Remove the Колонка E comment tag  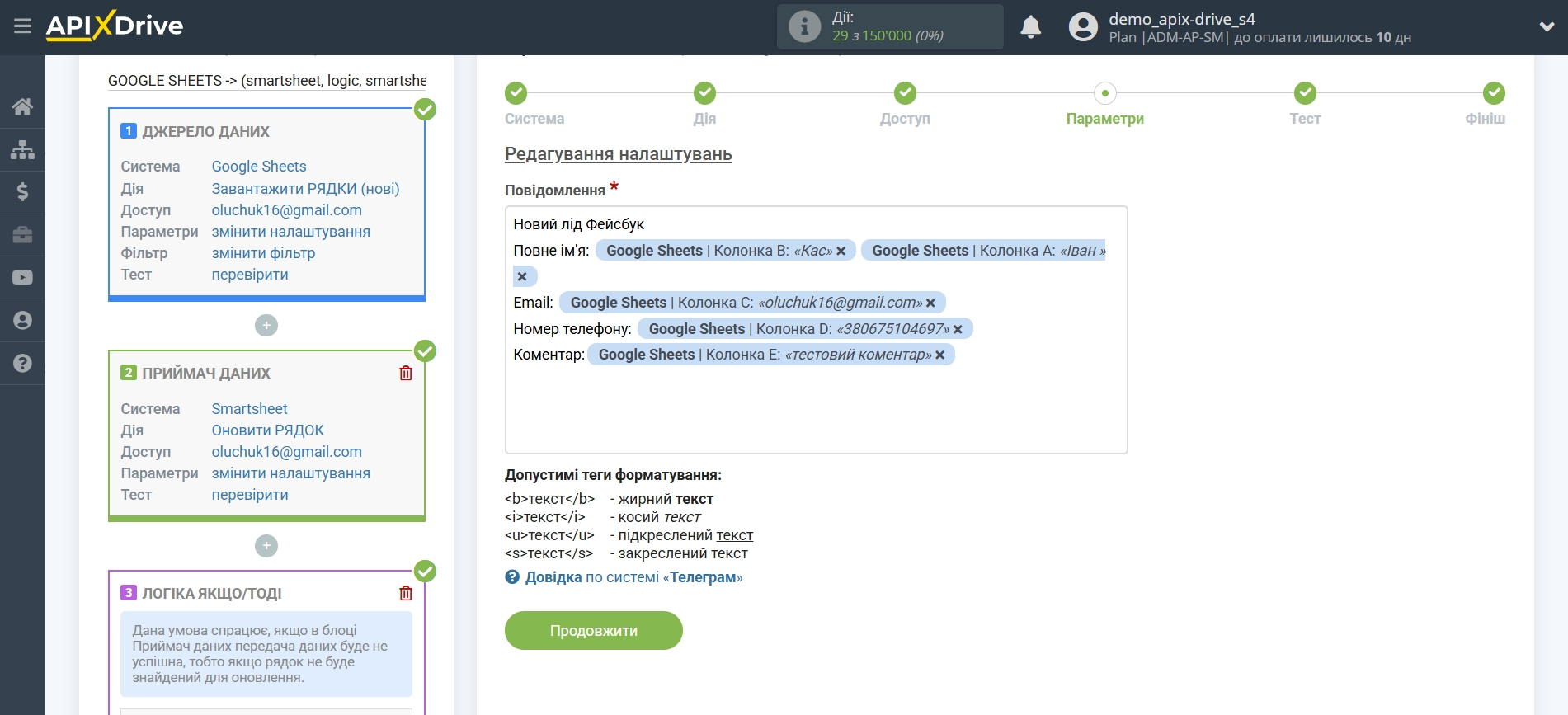(939, 355)
